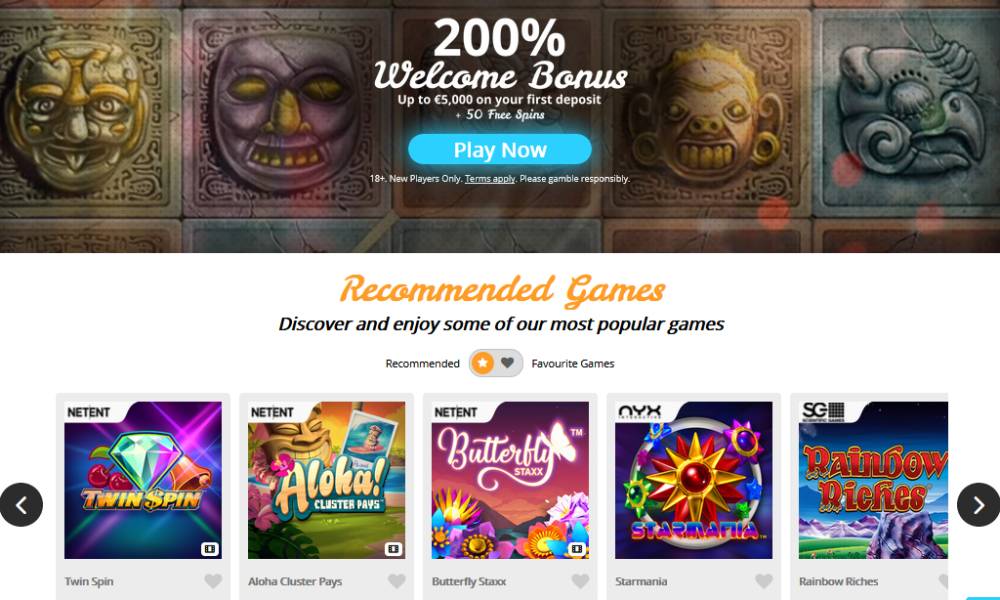Select the Favourite Games label
Screen dimensions: 1000x600
pos(573,363)
